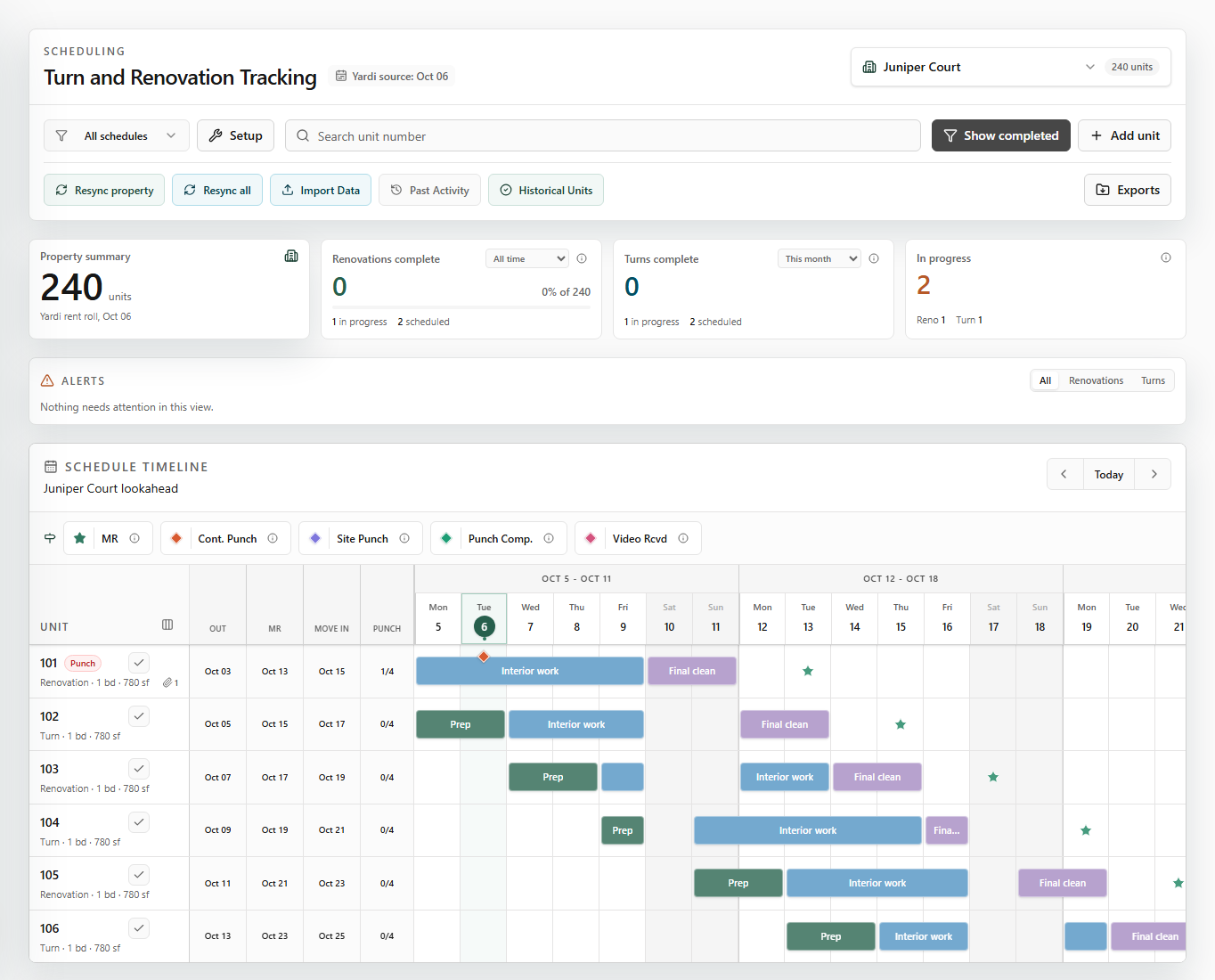Screen dimensions: 1215x980
Task: Toggle the checkmark box for unit 102
Action: [139, 715]
